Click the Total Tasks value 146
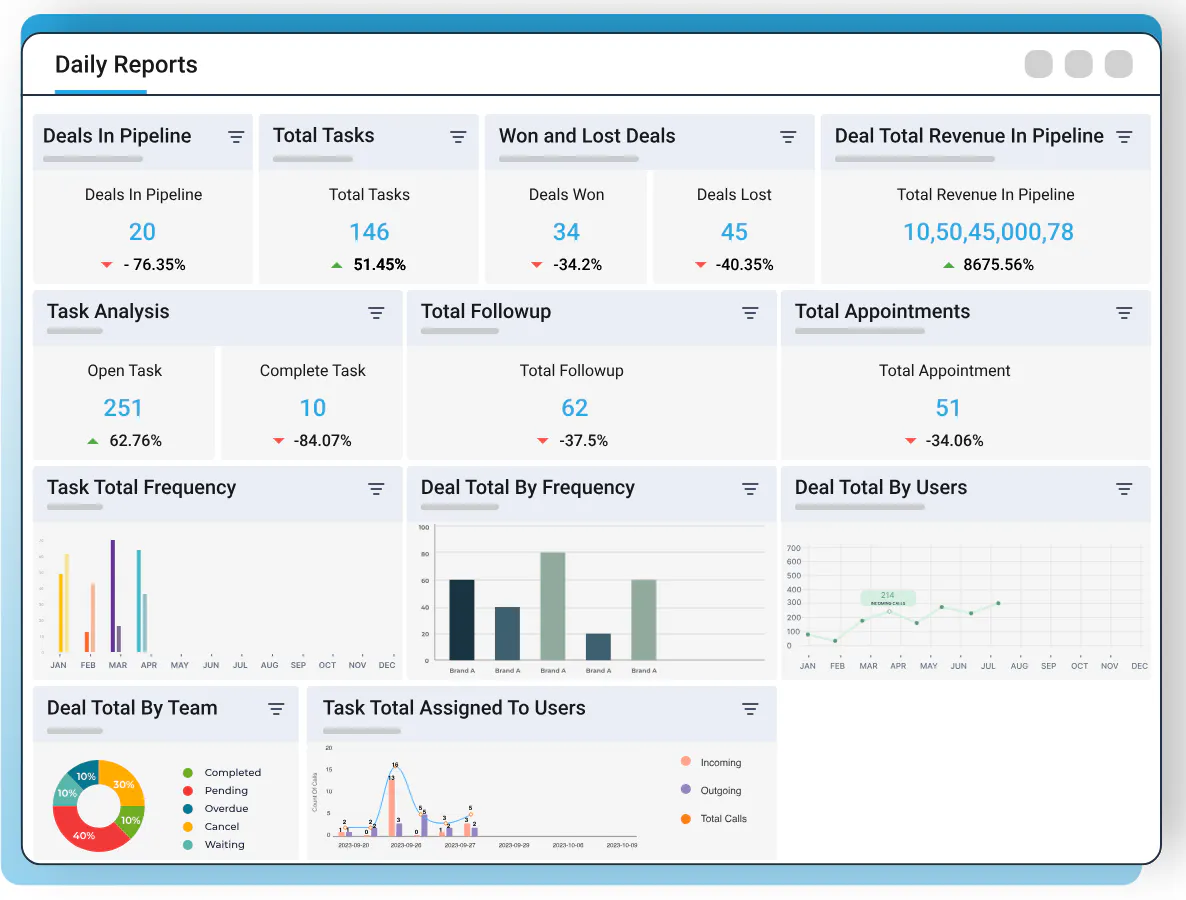Screen dimensions: 1186x900 369,231
